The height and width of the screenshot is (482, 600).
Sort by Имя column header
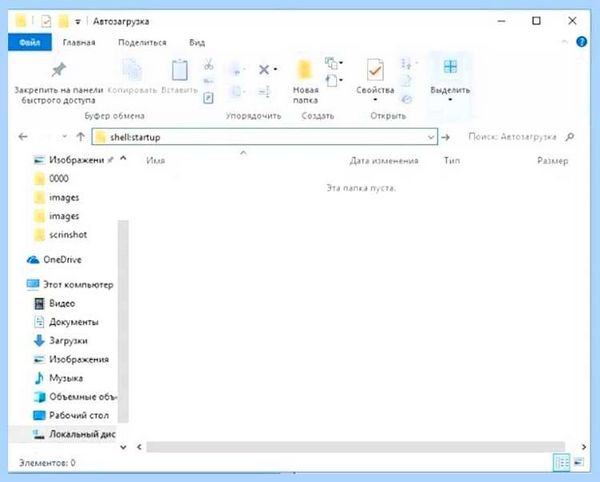[x=155, y=161]
